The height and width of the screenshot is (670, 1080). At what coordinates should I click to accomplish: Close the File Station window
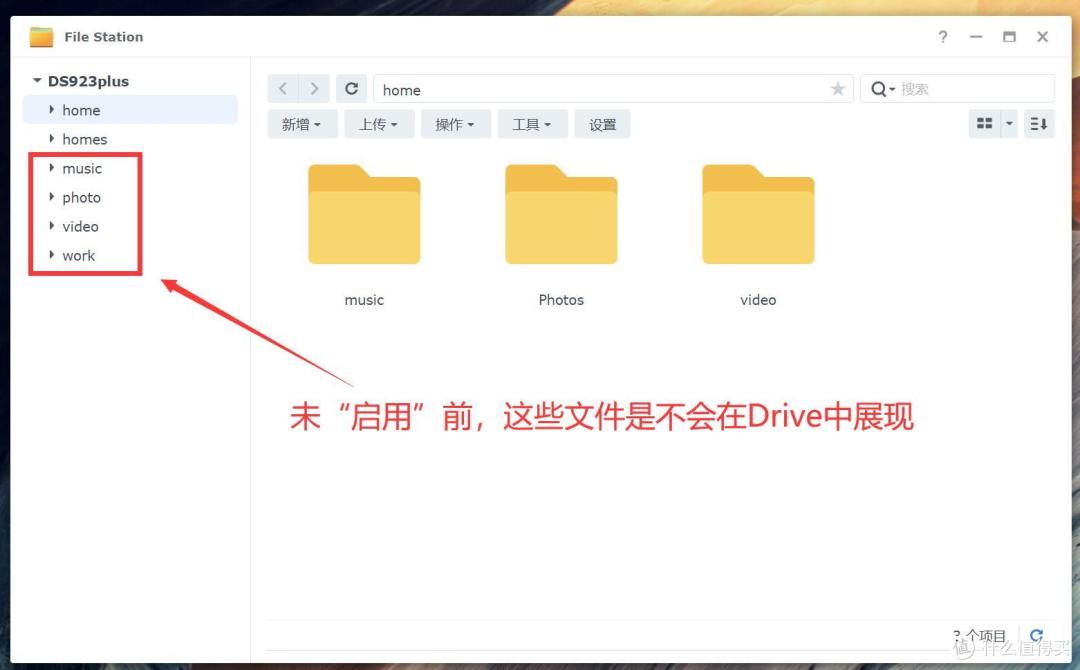1042,36
